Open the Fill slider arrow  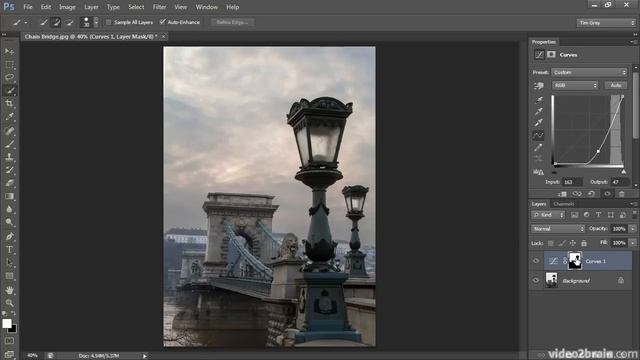pos(633,243)
